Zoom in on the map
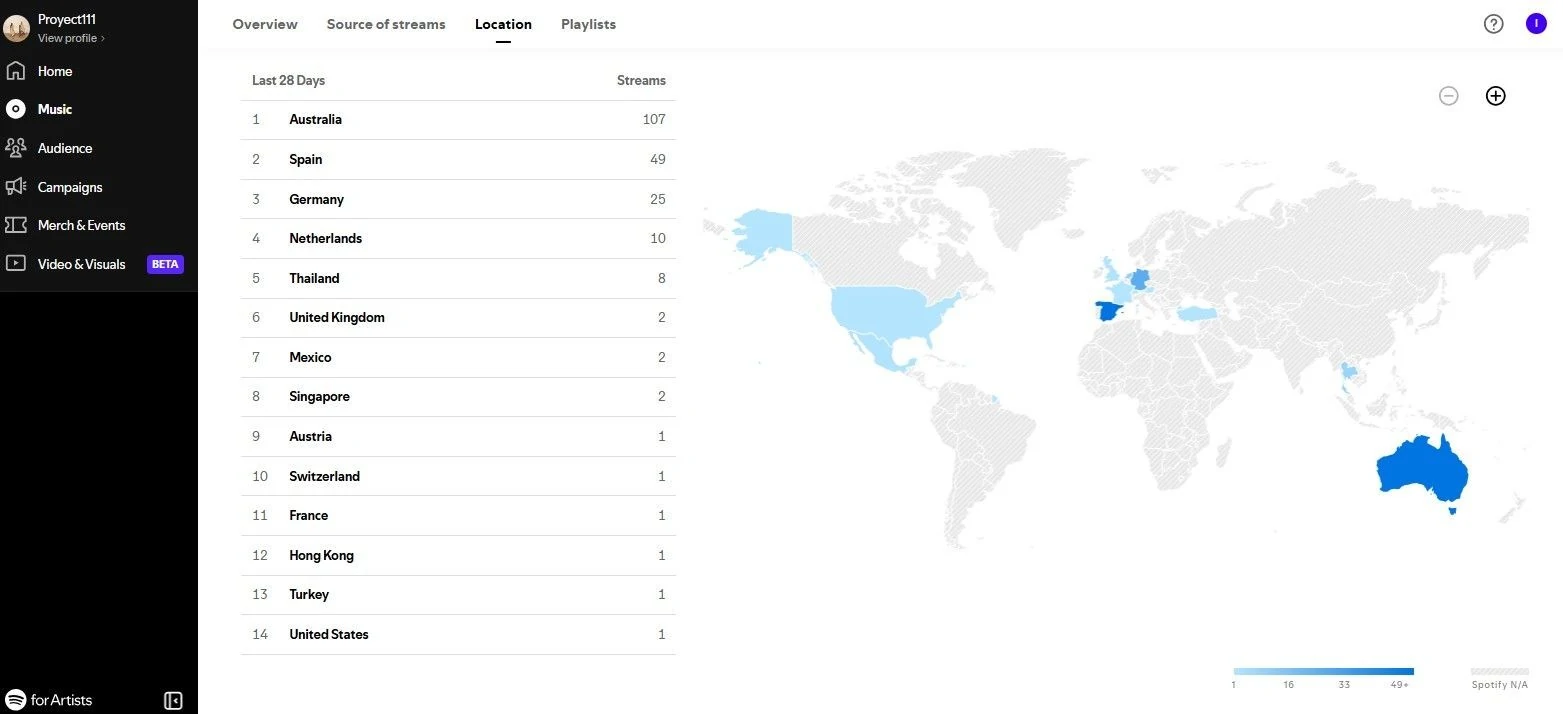Screen dimensions: 1563x714 [x=1495, y=96]
